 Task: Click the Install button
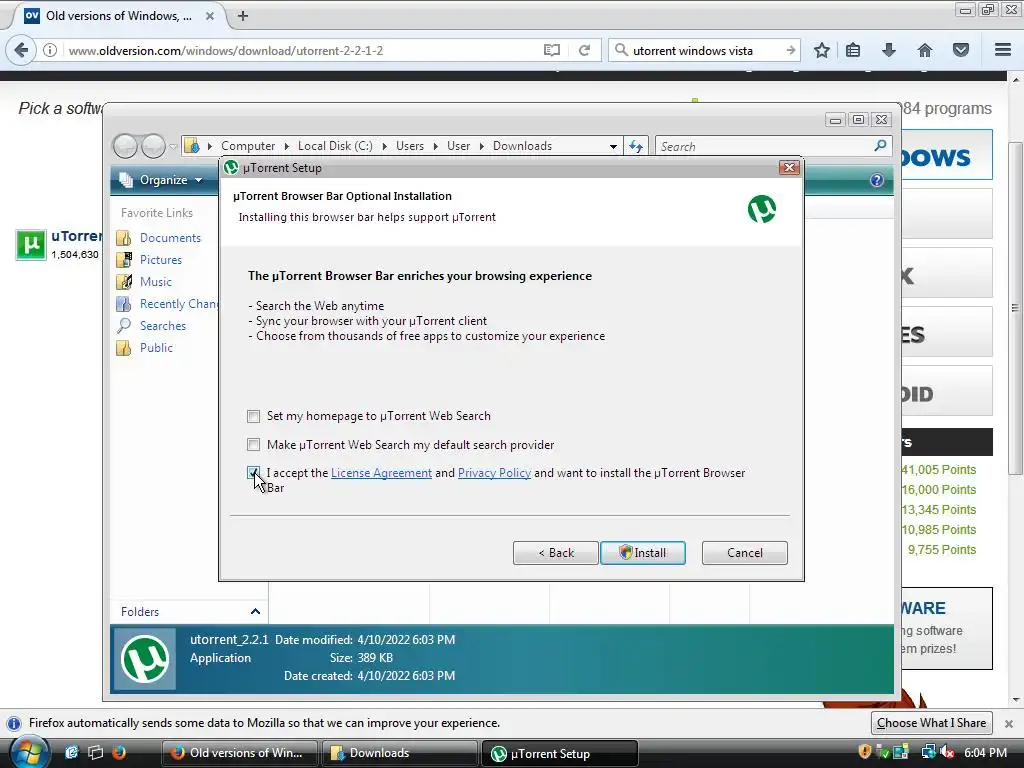tap(643, 552)
